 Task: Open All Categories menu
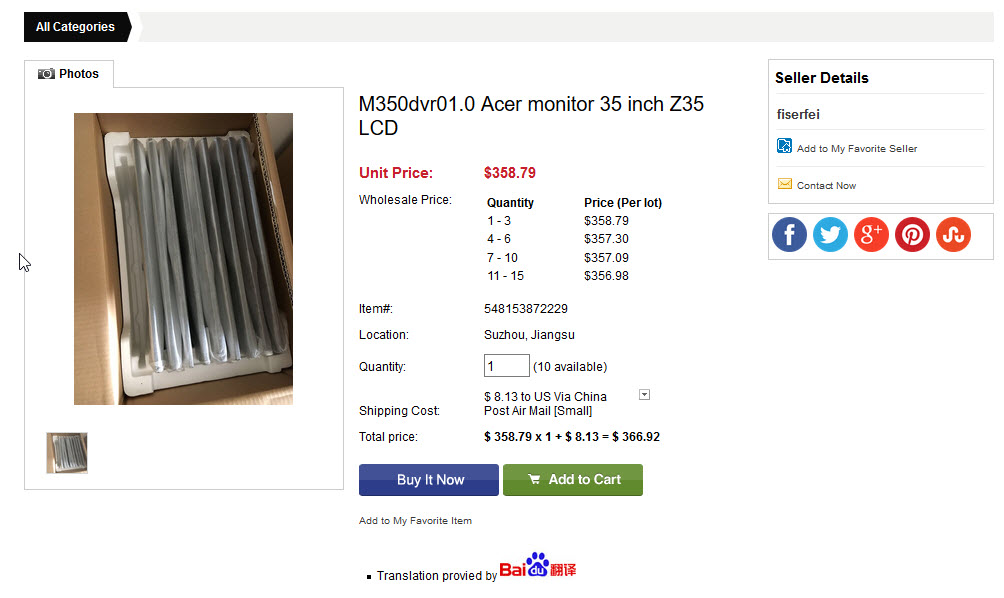click(77, 27)
